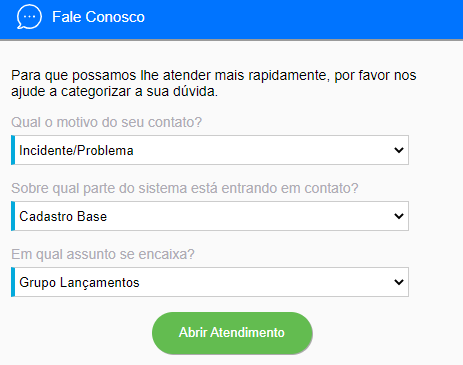Click the chevron arrow beside Cadastro Base
Viewport: 463px width, 365px height.
click(x=399, y=216)
